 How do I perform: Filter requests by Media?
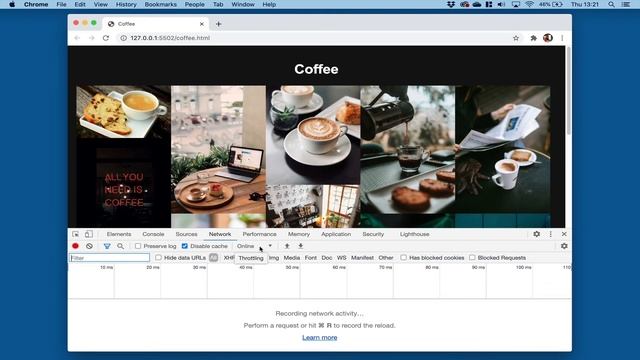(291, 258)
